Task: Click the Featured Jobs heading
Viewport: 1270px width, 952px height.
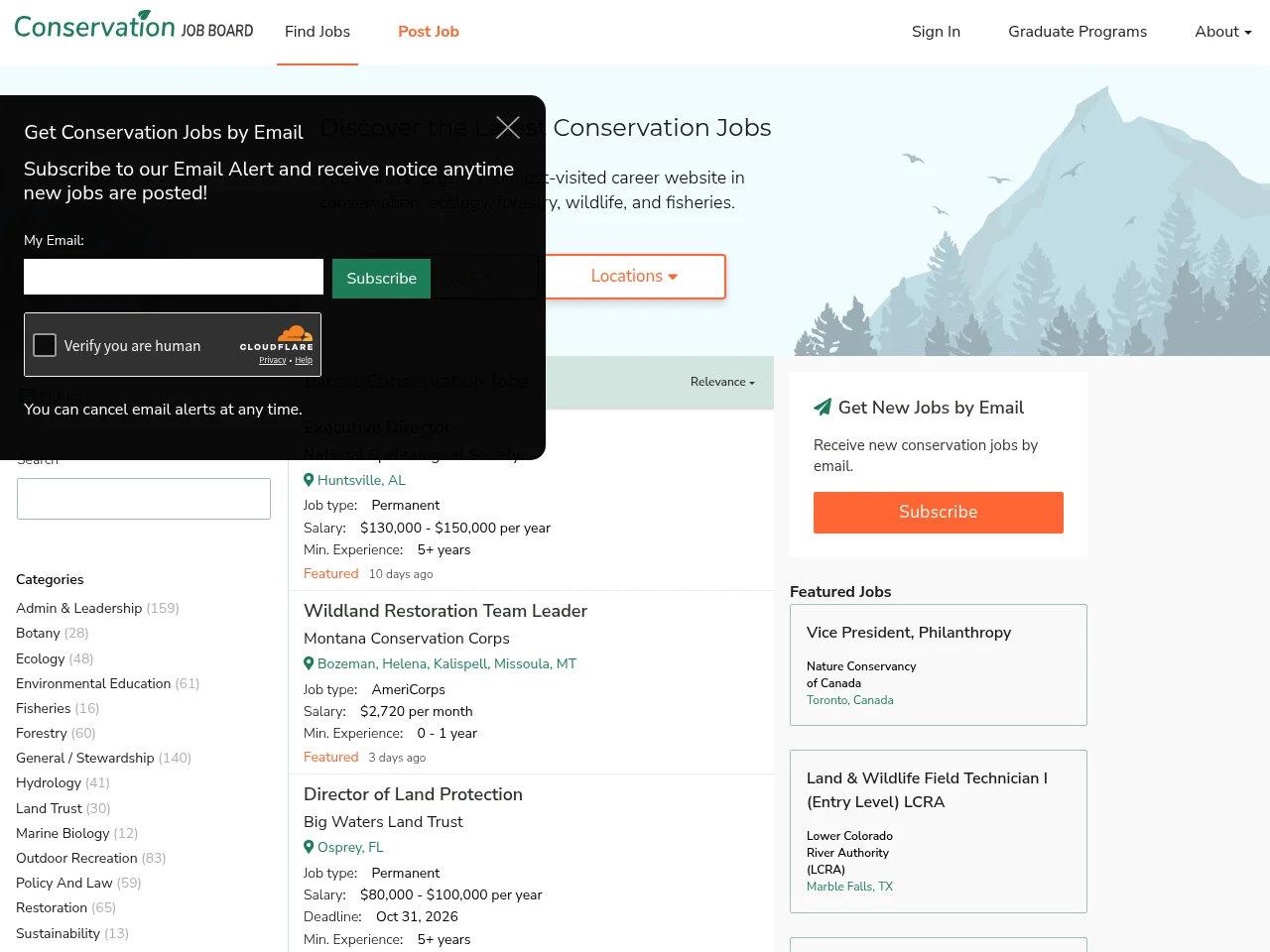Action: 840,591
